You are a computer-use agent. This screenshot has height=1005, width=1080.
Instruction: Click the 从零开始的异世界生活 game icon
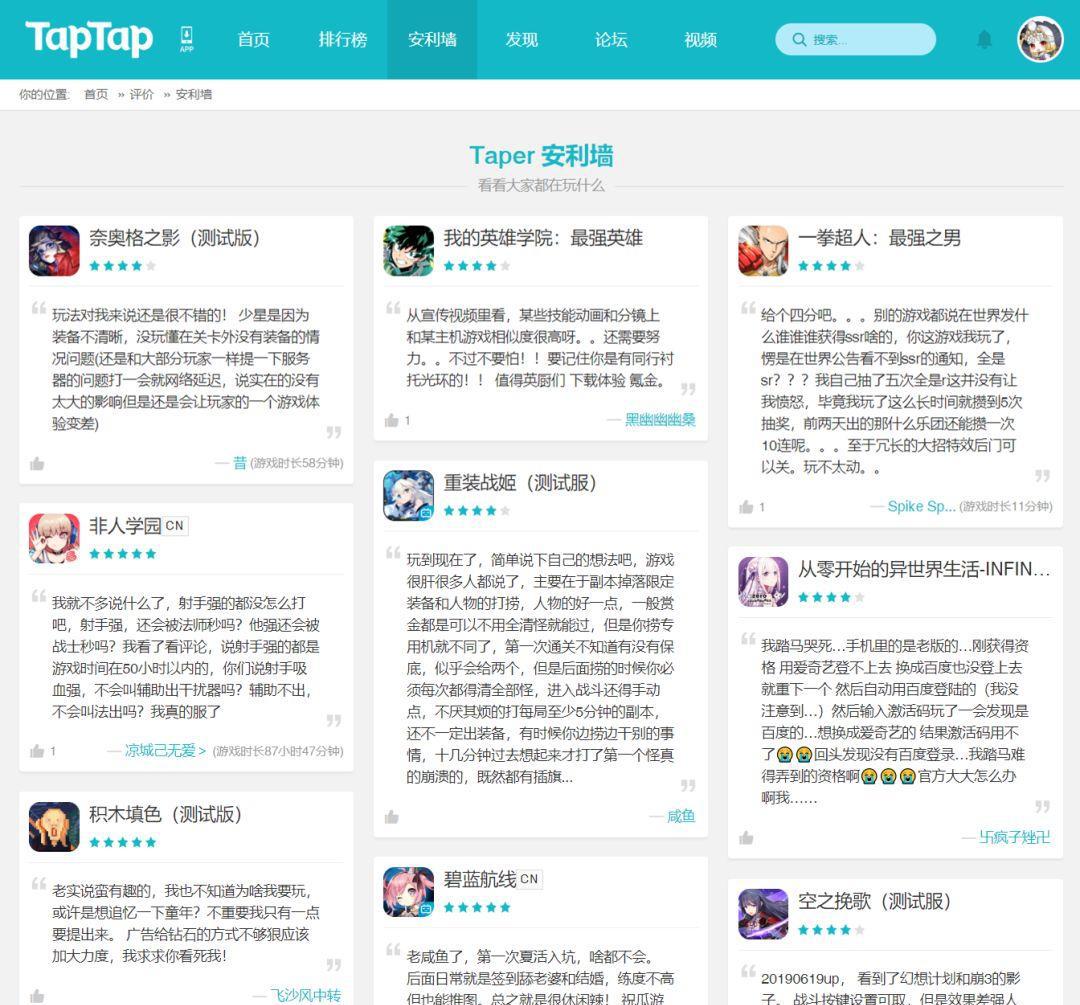763,582
